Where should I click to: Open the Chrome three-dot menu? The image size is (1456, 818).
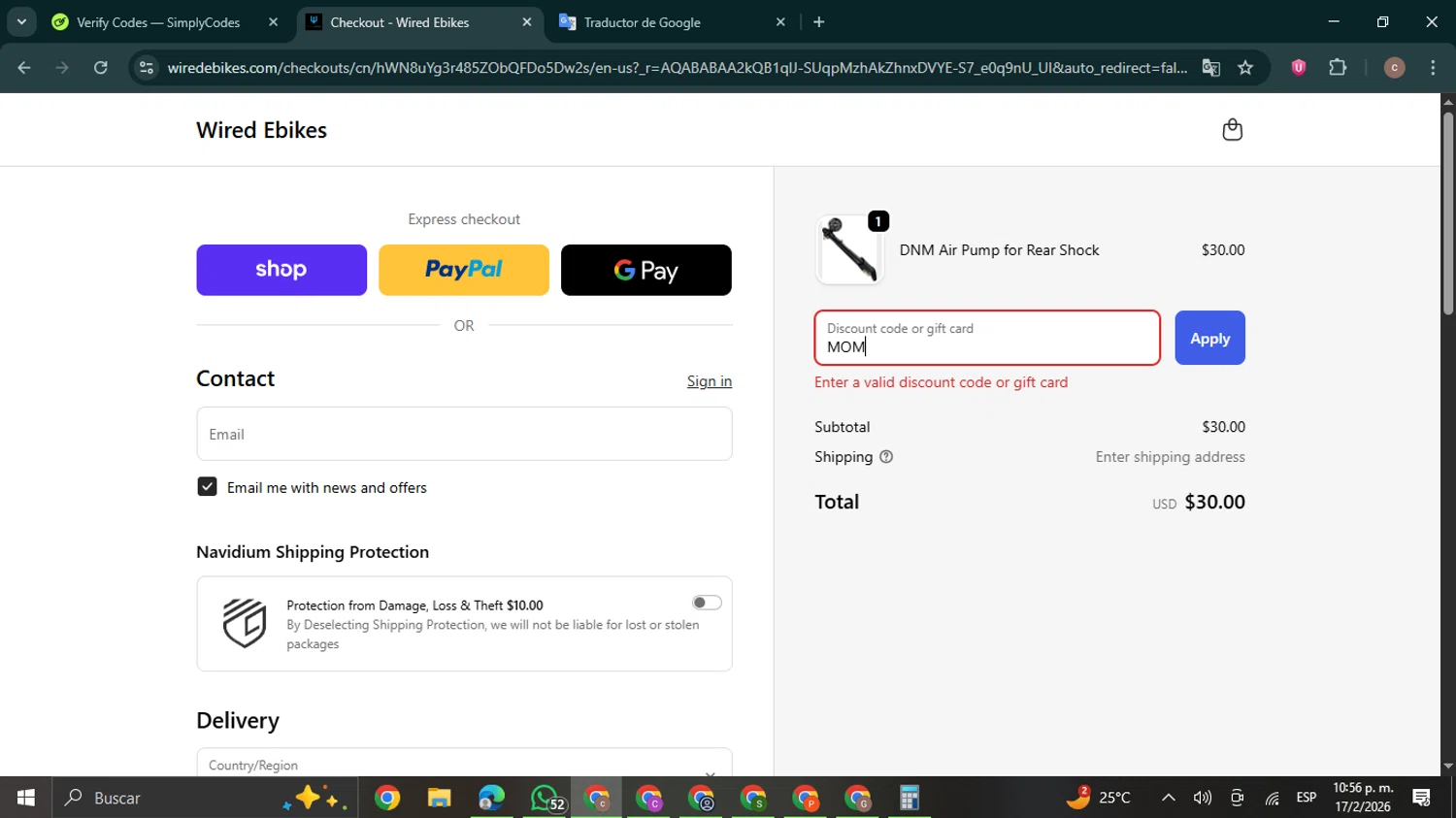[1433, 68]
